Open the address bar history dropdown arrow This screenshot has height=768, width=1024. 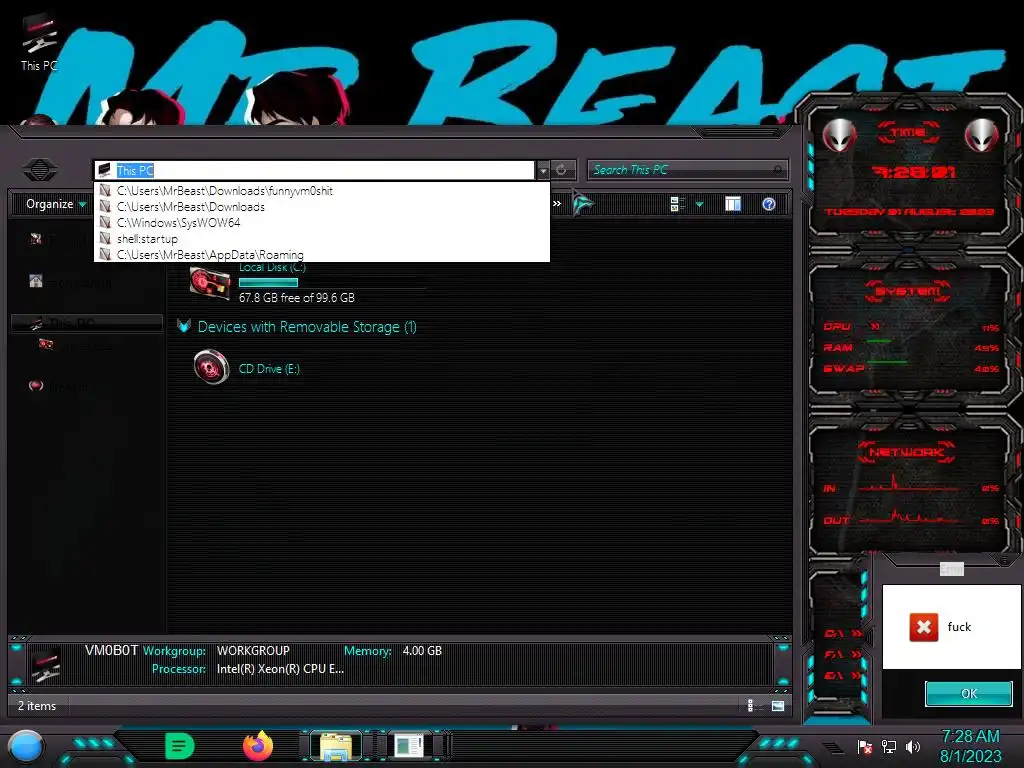click(543, 170)
